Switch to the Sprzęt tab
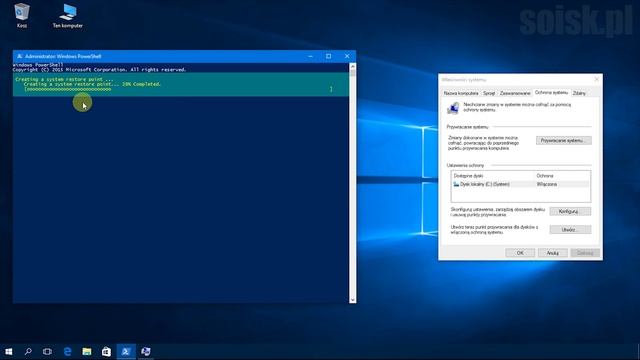Screen dimensions: 640x360 [x=489, y=93]
